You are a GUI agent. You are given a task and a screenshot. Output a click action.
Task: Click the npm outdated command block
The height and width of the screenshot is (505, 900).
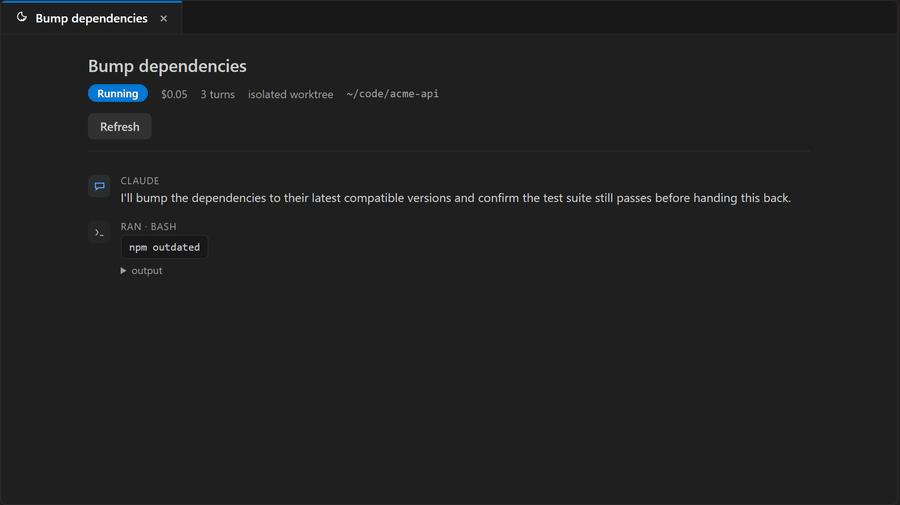[x=164, y=247]
